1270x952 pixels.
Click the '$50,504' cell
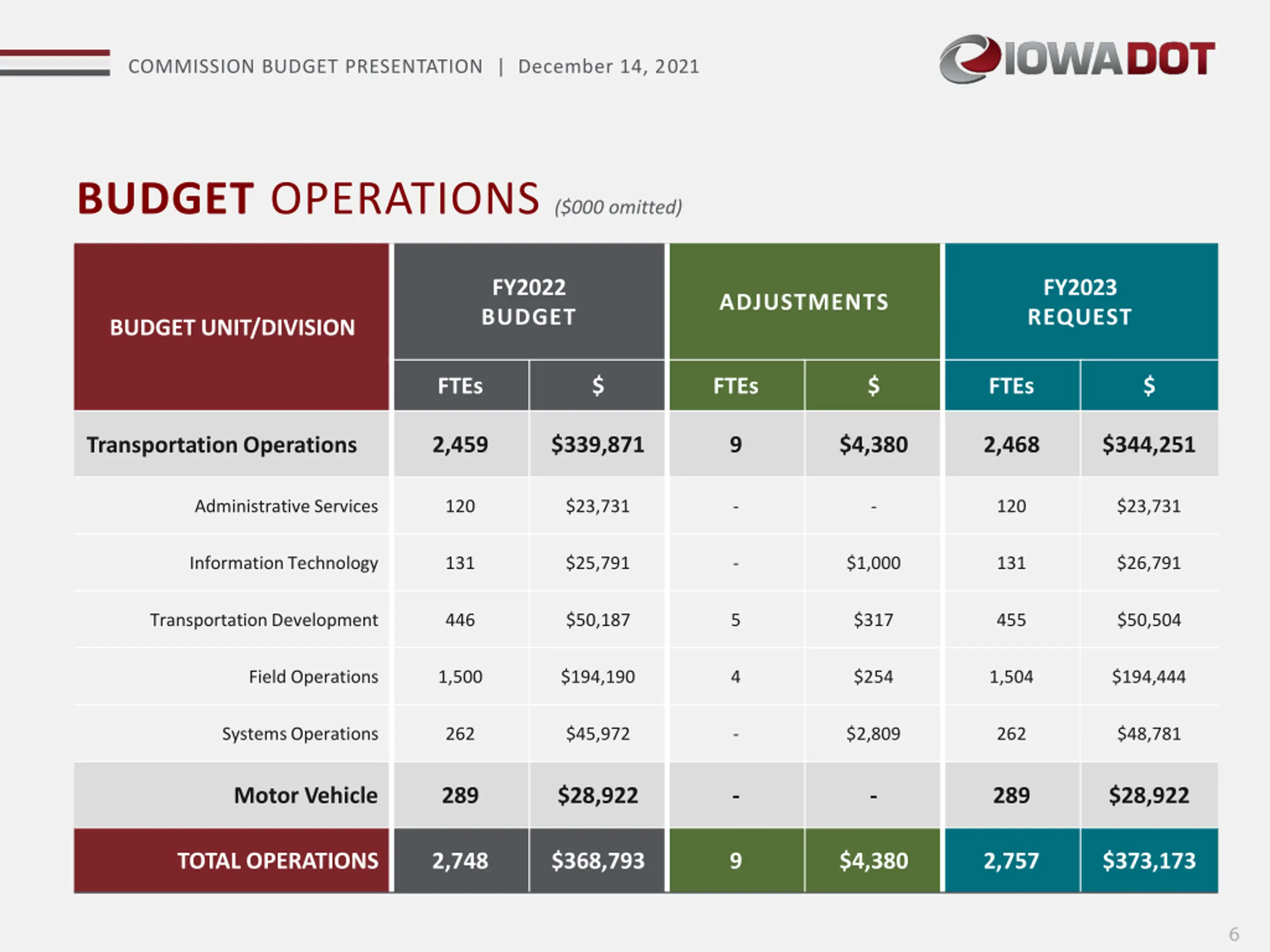pyautogui.click(x=1149, y=619)
